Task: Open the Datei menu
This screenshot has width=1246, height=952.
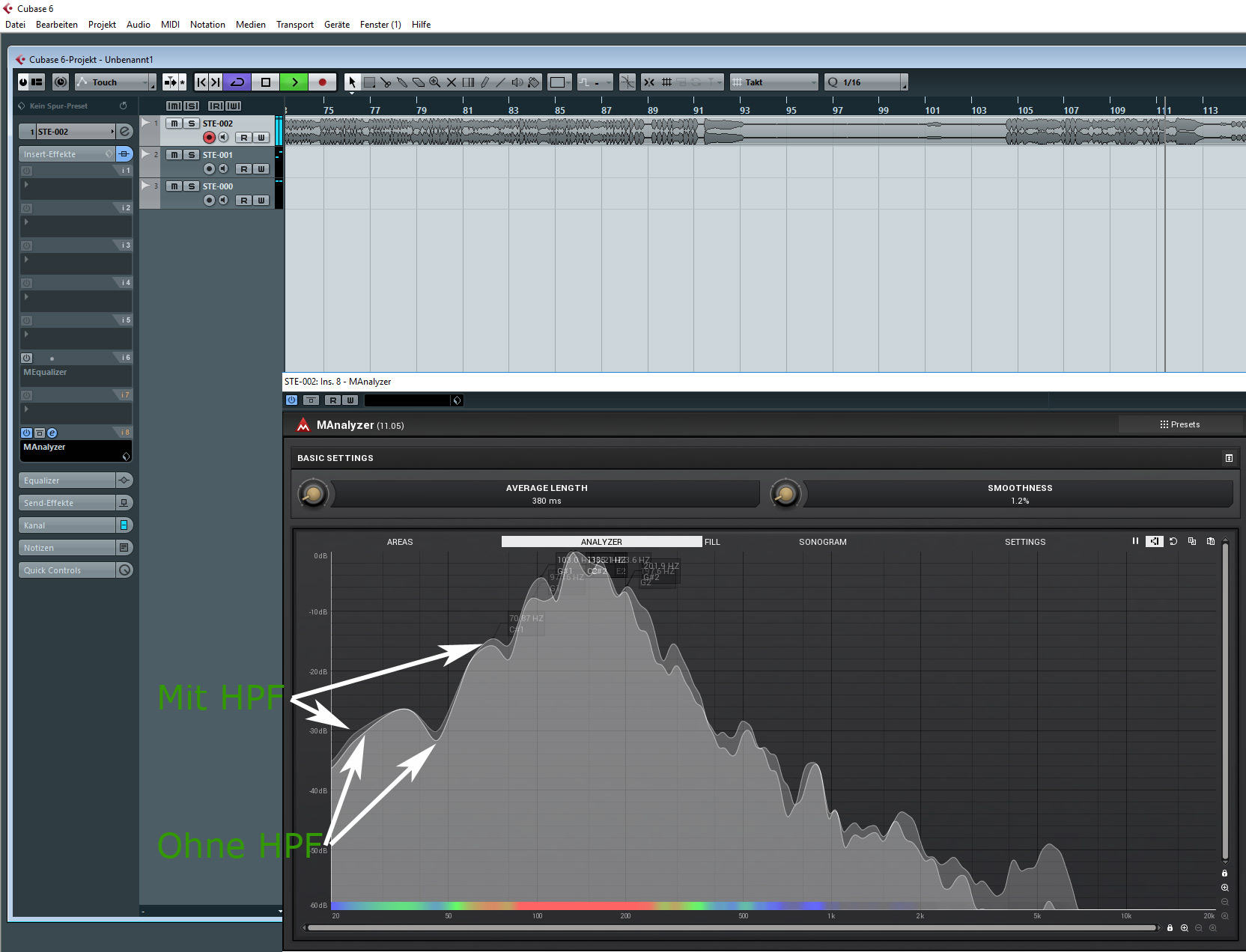Action: [15, 25]
